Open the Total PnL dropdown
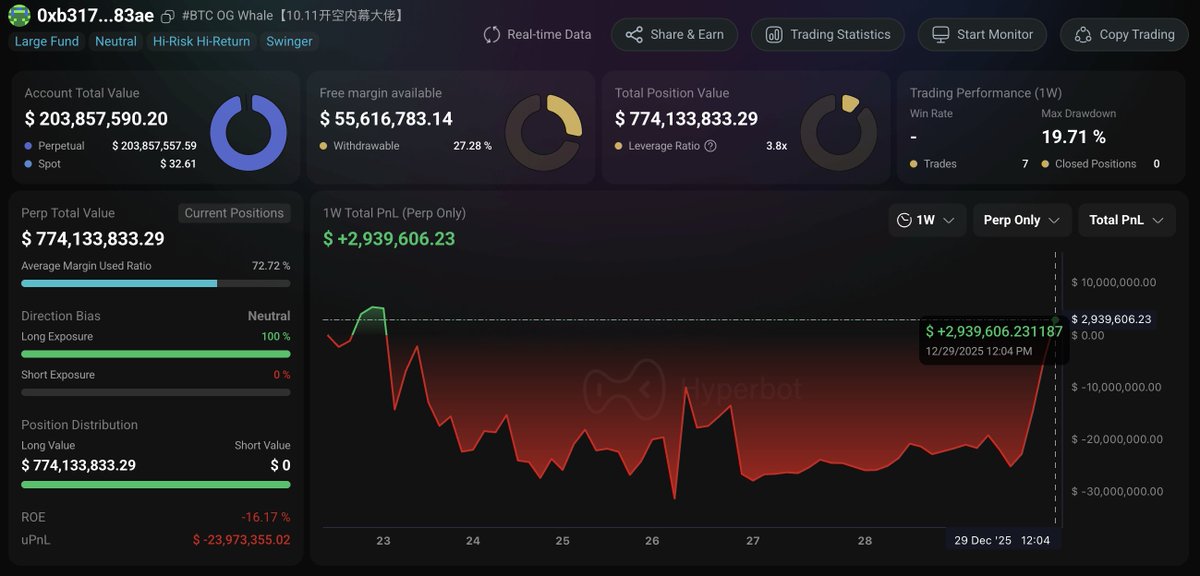The width and height of the screenshot is (1200, 576). tap(1127, 220)
